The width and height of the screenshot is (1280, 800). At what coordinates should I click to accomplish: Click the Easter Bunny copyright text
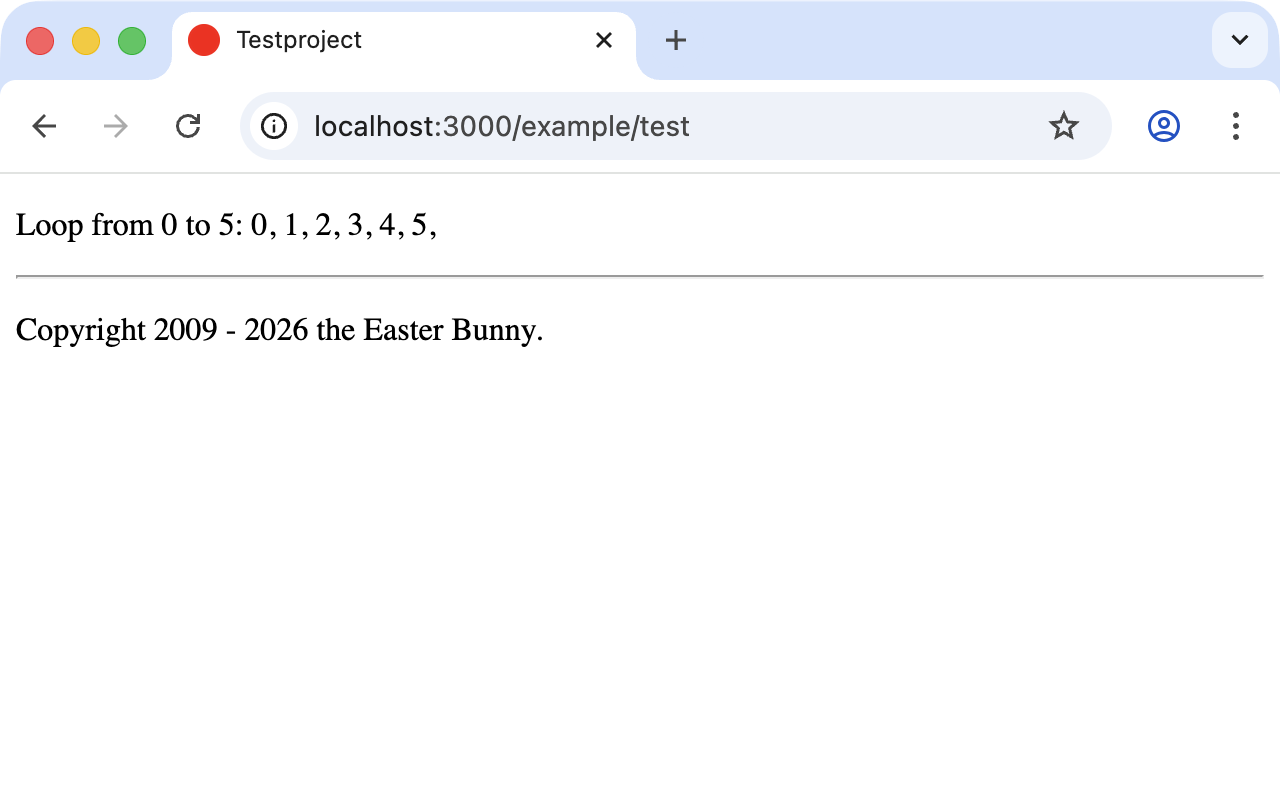[279, 329]
